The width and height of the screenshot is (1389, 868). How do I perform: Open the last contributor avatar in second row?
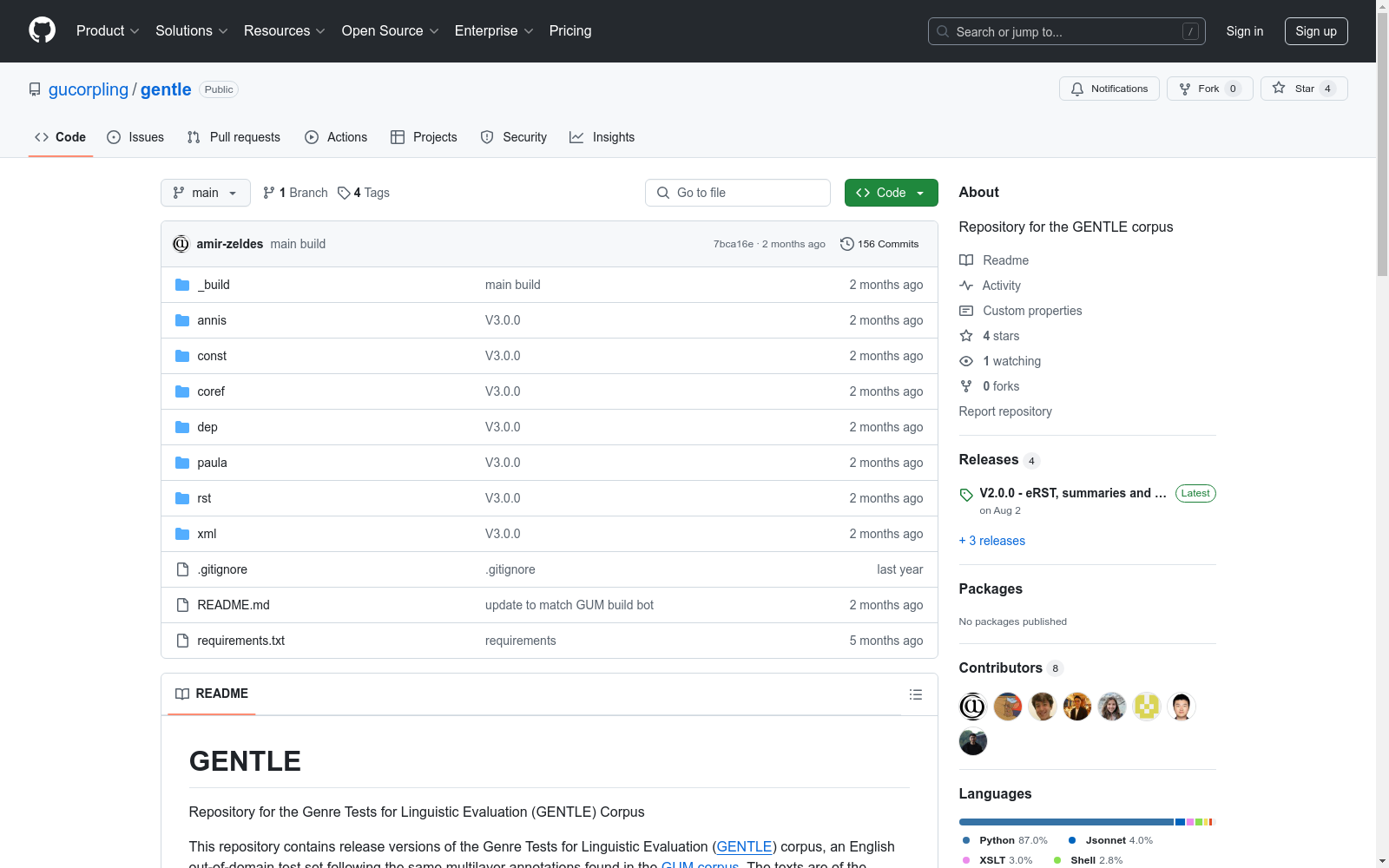pyautogui.click(x=973, y=741)
